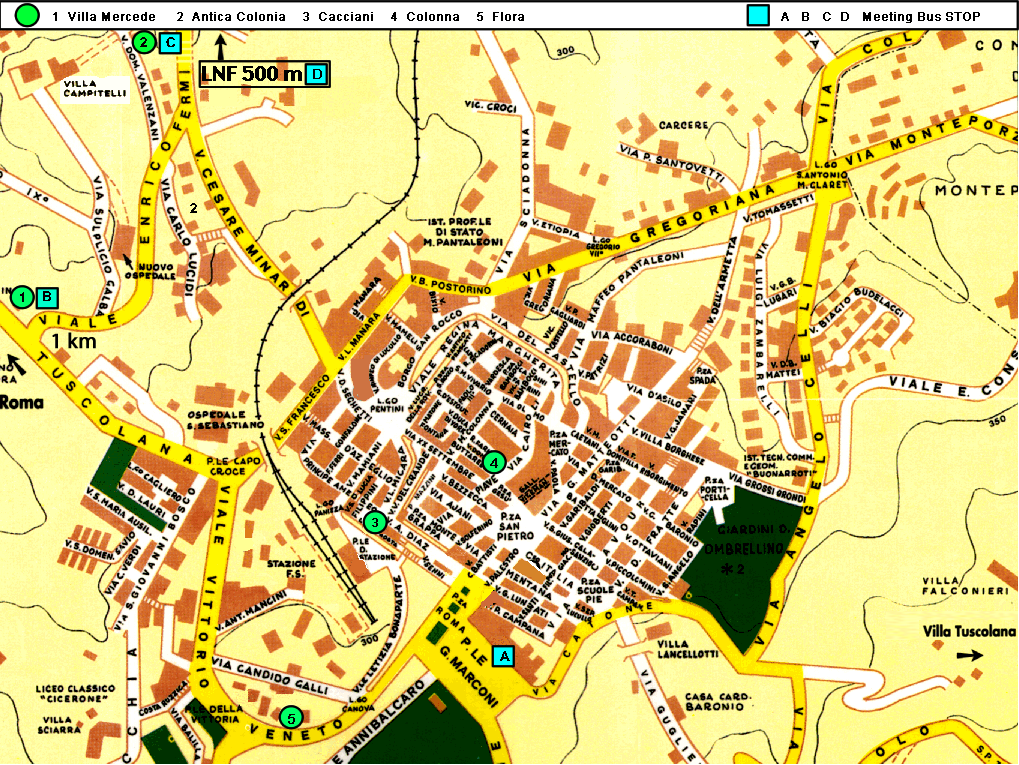Select "Meeting Bus STOP" legend text

tap(920, 17)
